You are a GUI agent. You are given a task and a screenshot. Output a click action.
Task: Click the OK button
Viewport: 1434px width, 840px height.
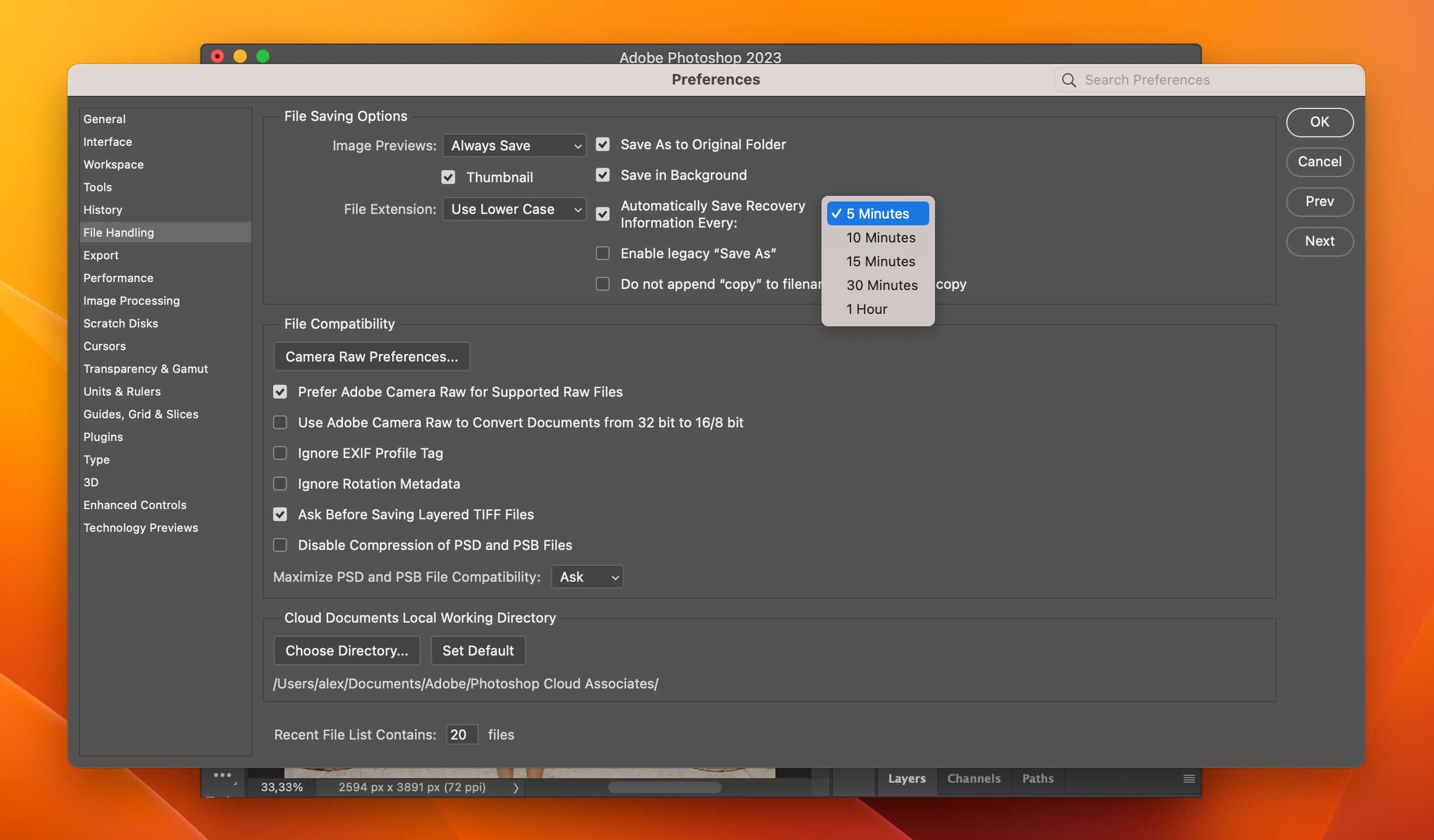pyautogui.click(x=1319, y=123)
